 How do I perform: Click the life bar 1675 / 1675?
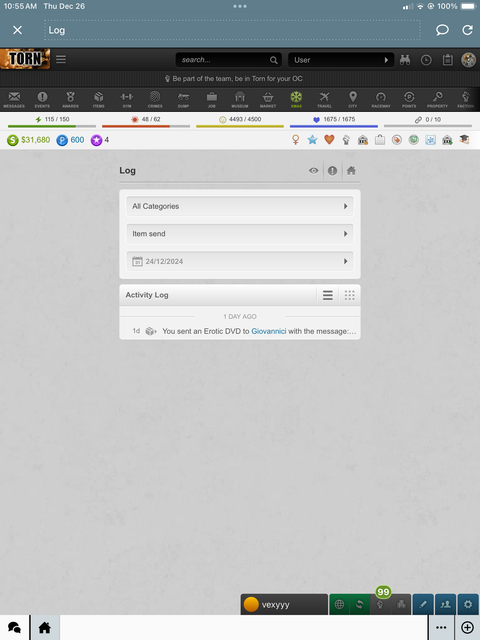tap(334, 121)
